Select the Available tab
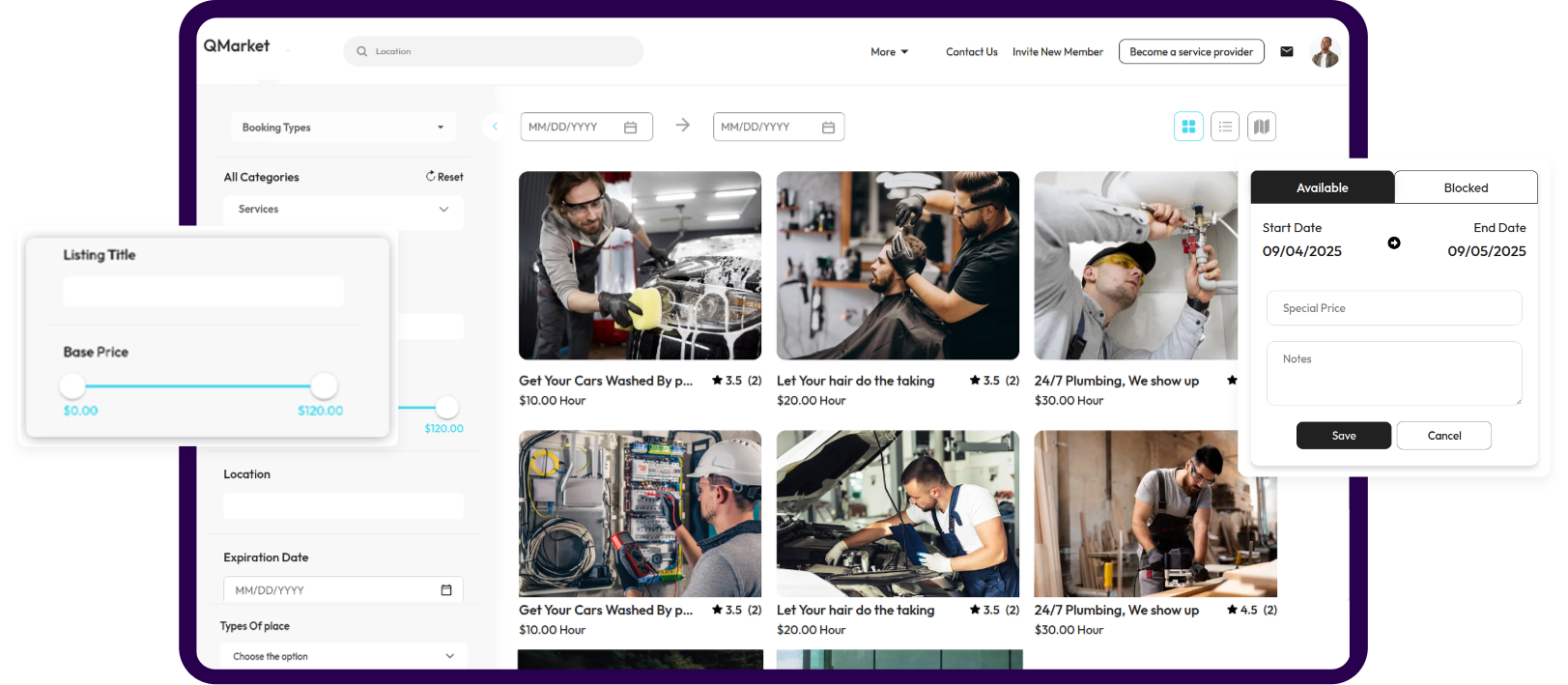 point(1322,187)
